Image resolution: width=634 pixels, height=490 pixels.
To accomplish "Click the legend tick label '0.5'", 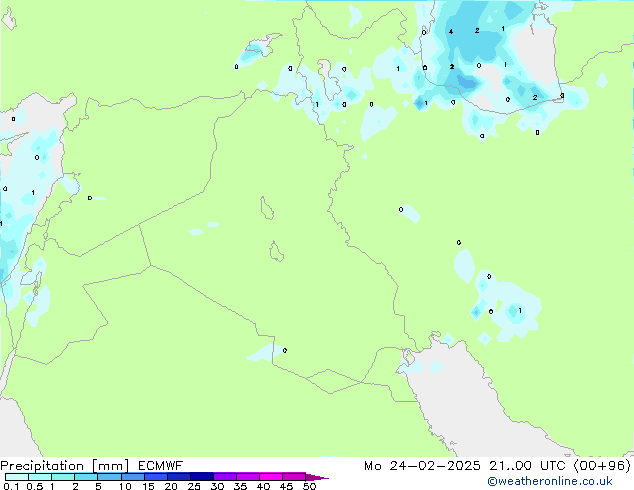I will click(x=35, y=486).
